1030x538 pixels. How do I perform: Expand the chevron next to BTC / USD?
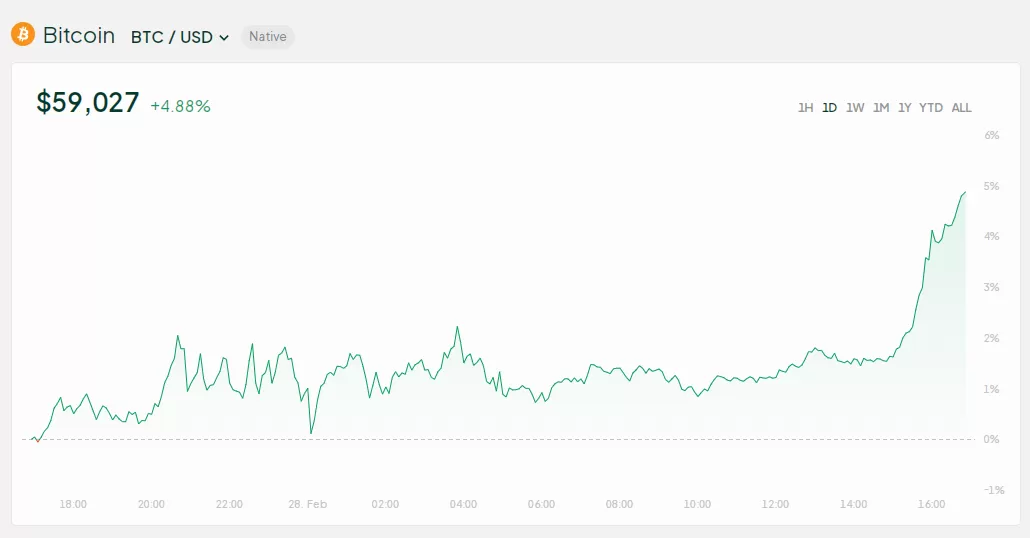point(224,38)
